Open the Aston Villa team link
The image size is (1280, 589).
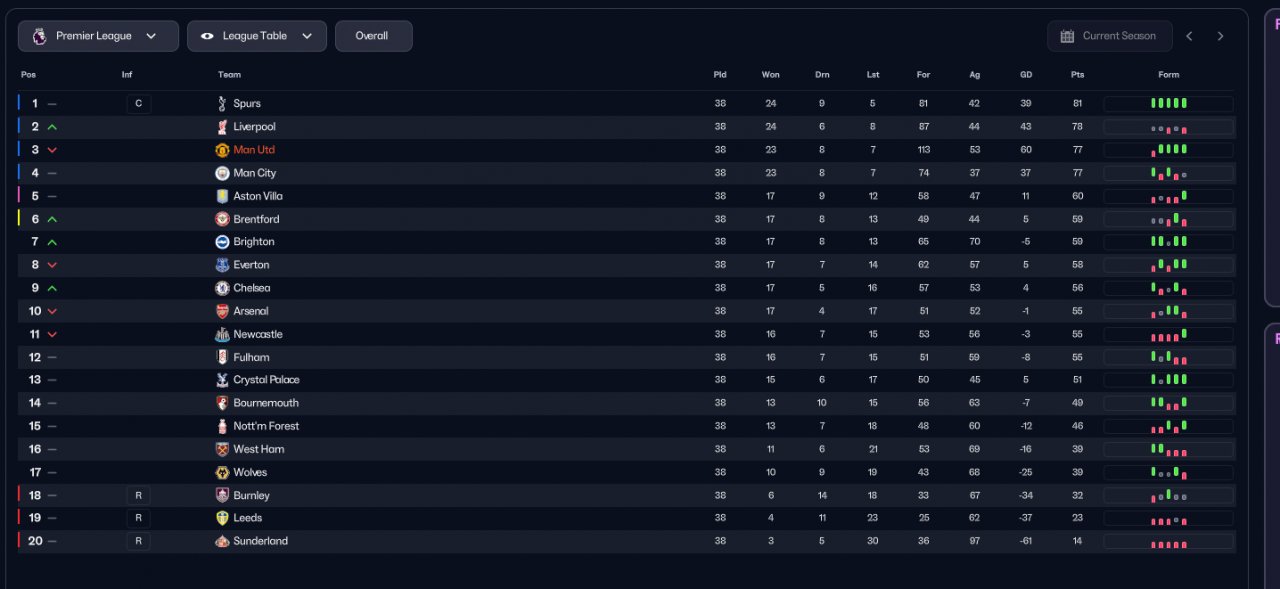pyautogui.click(x=257, y=196)
